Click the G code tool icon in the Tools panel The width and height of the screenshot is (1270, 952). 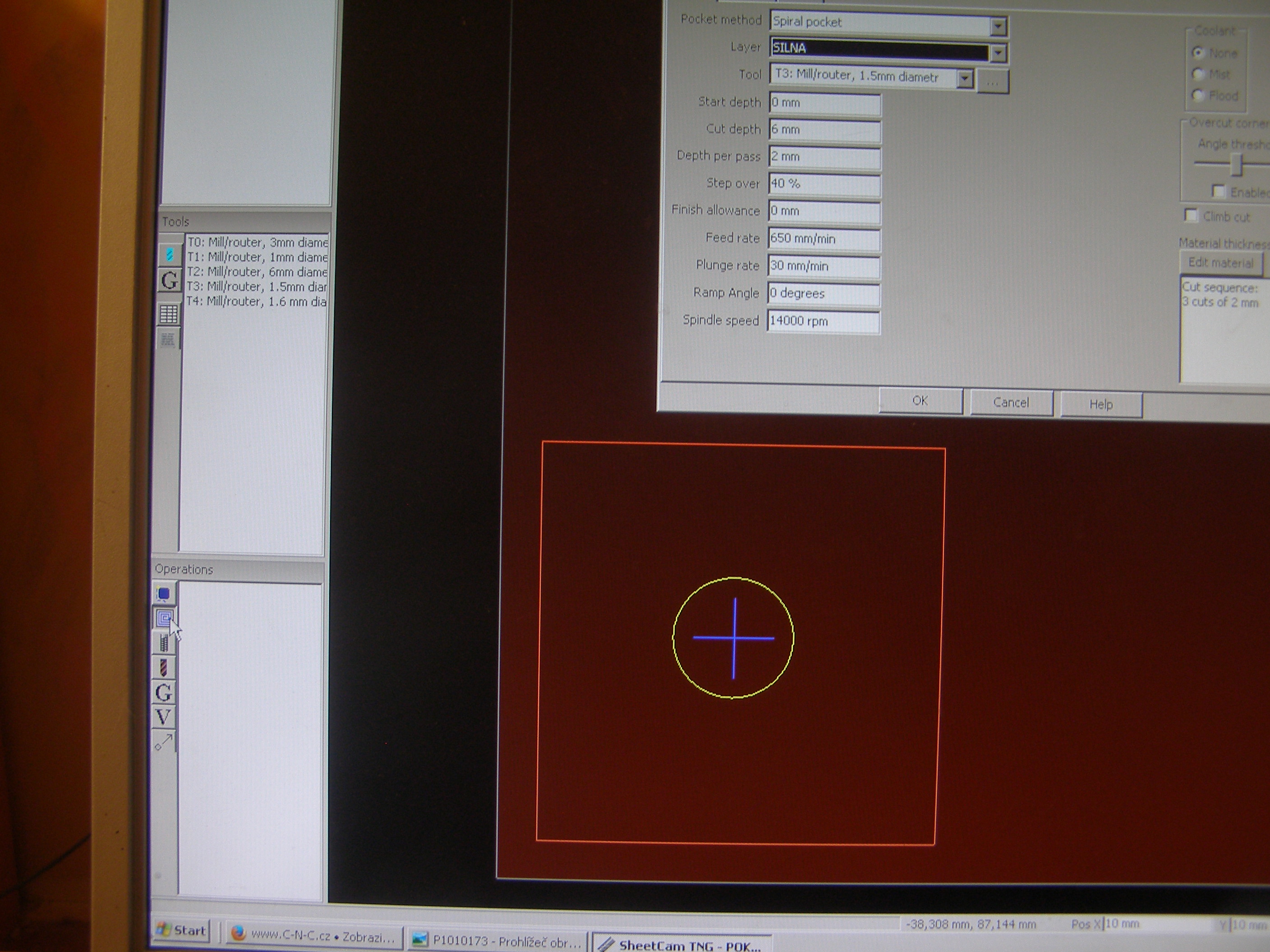pos(170,281)
